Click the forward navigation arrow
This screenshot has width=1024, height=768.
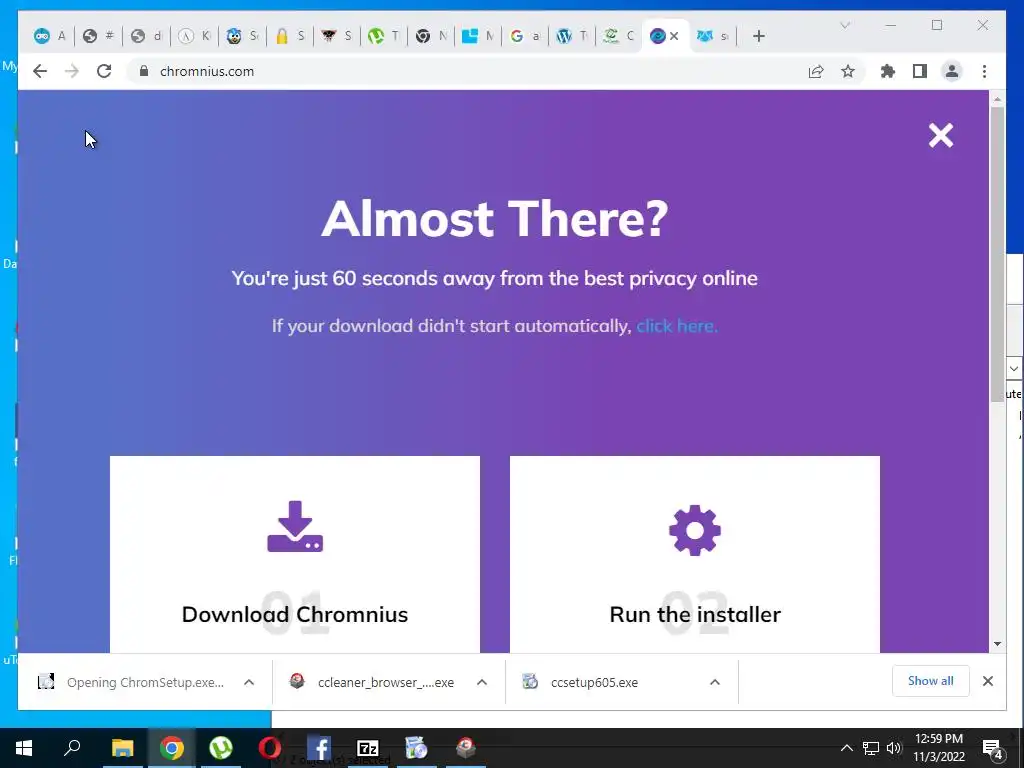(x=72, y=71)
